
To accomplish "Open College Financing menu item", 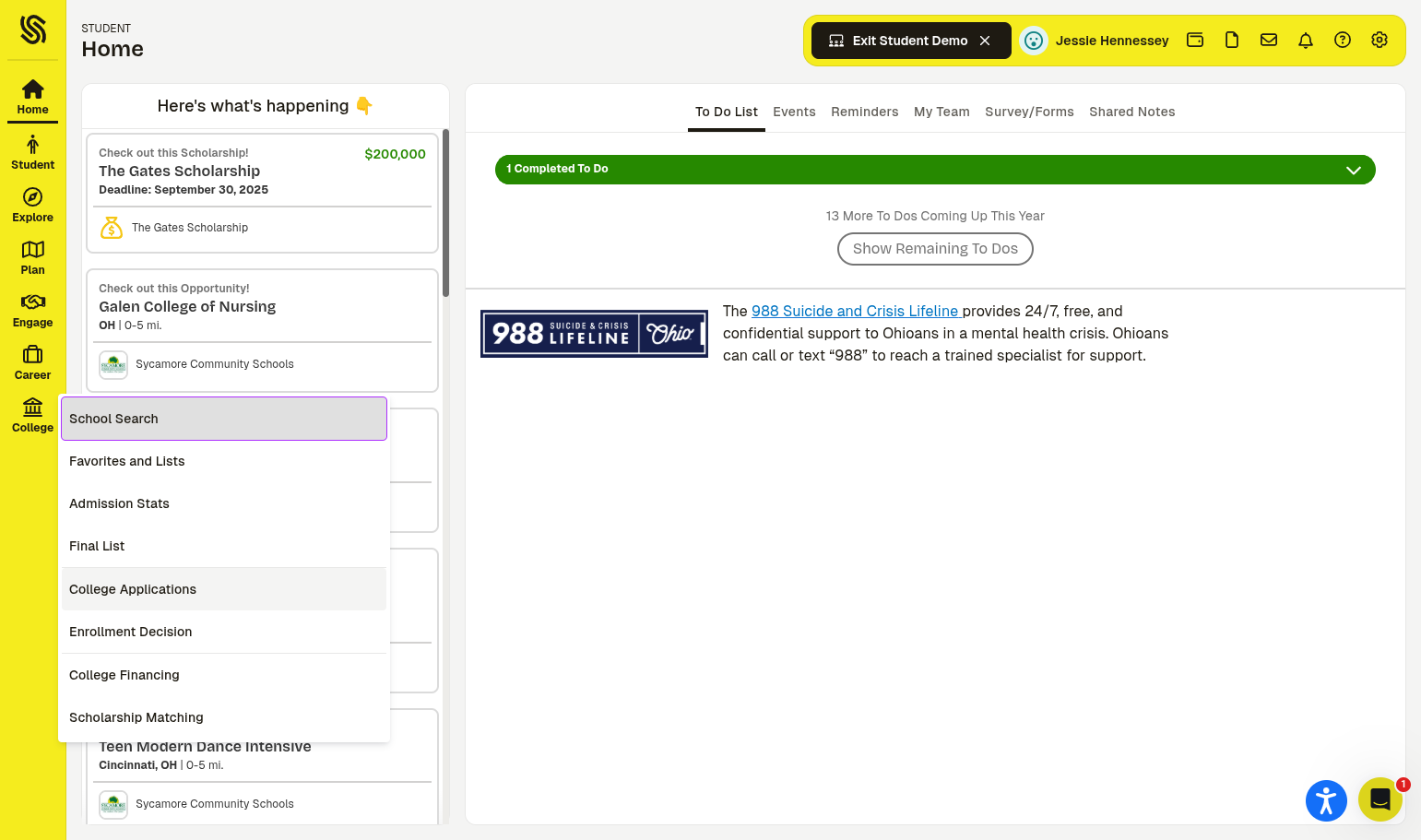I will tap(224, 675).
